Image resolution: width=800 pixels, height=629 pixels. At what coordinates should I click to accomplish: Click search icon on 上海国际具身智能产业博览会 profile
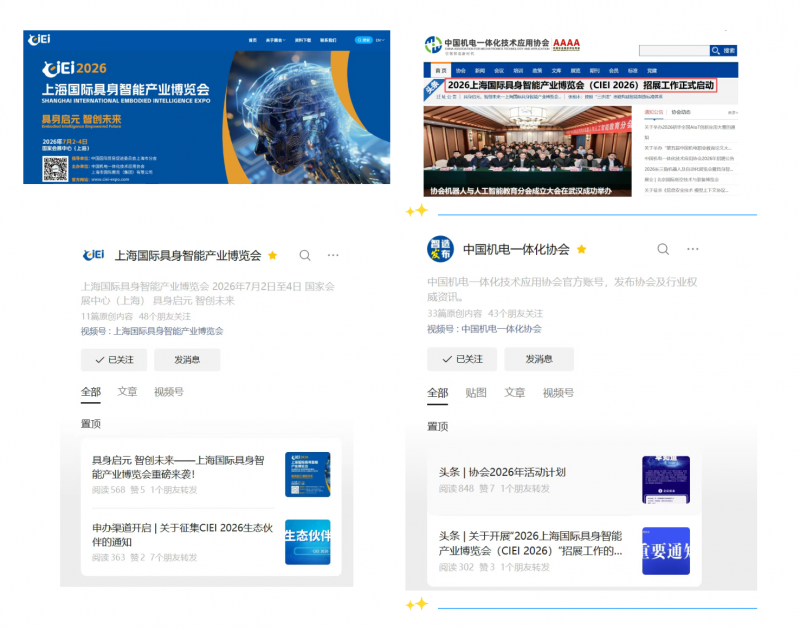305,255
